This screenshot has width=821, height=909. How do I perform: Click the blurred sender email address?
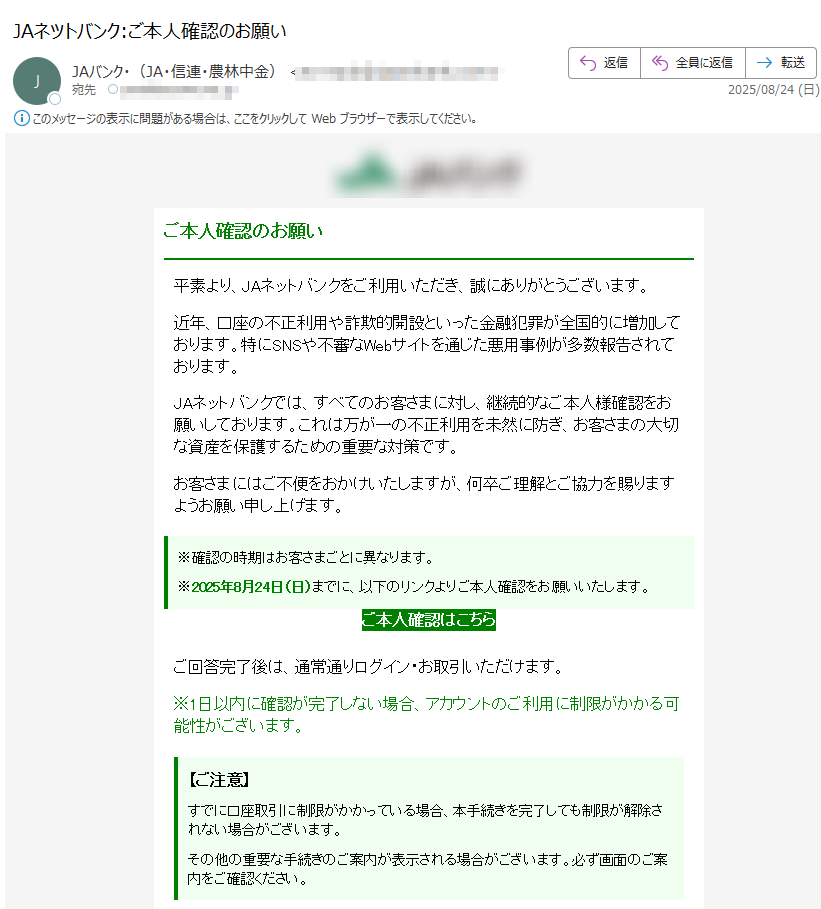pos(398,73)
